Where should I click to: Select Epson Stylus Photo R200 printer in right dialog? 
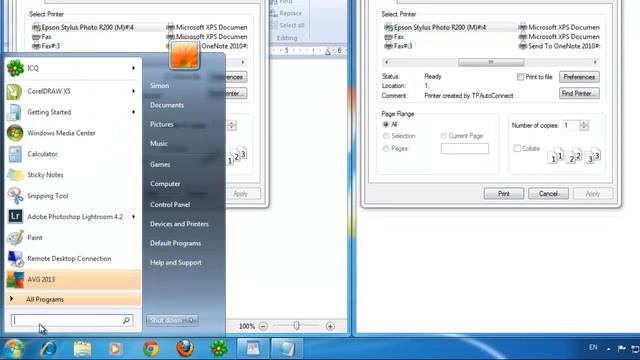pyautogui.click(x=436, y=27)
